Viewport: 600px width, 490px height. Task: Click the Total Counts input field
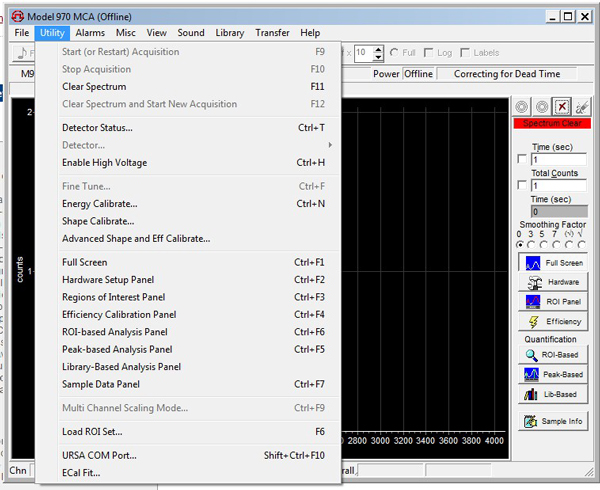[559, 186]
